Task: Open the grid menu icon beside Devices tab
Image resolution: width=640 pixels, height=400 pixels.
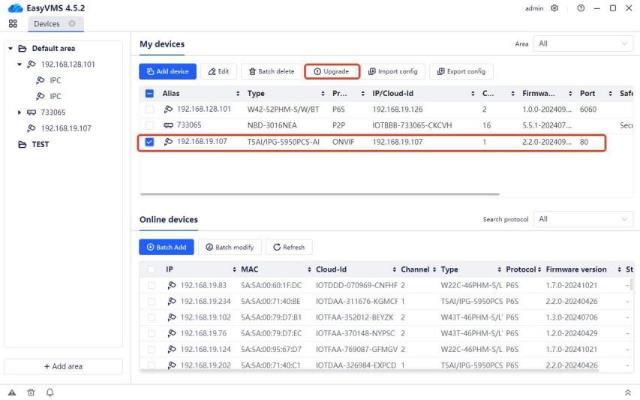Action: coord(13,23)
